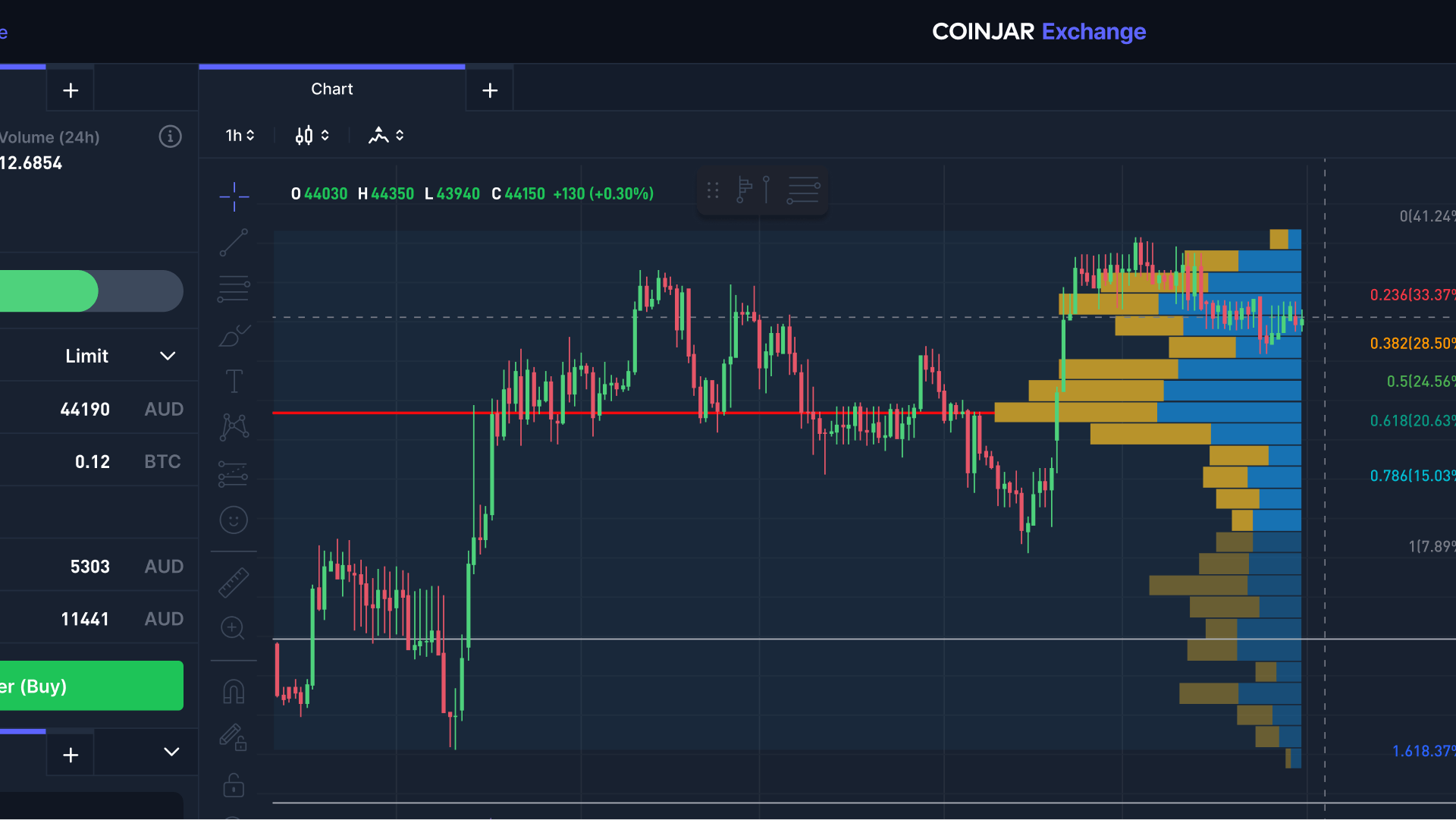Select the text annotation tool
Image resolution: width=1456 pixels, height=820 pixels.
(234, 381)
